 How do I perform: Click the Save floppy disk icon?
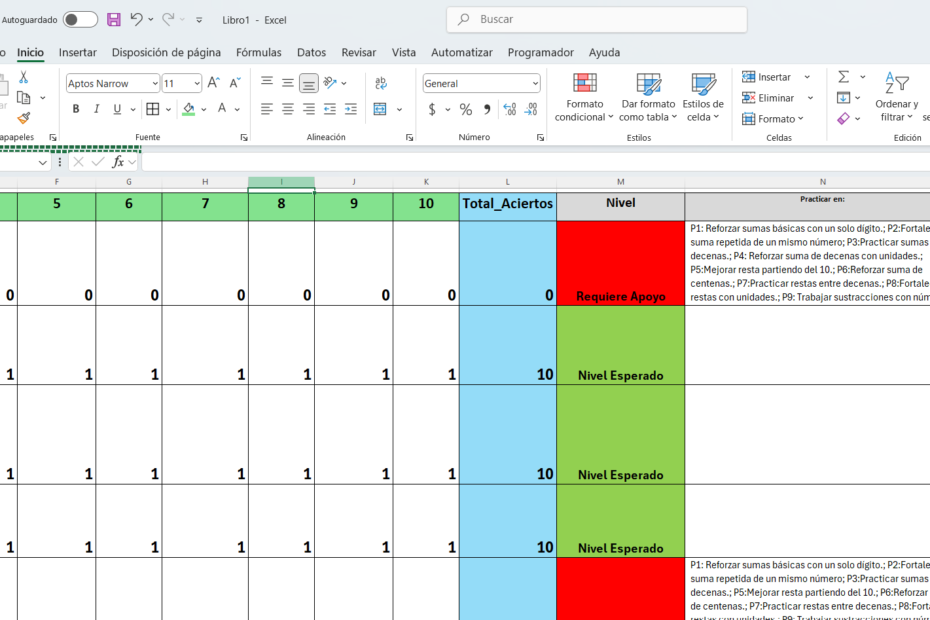point(114,20)
